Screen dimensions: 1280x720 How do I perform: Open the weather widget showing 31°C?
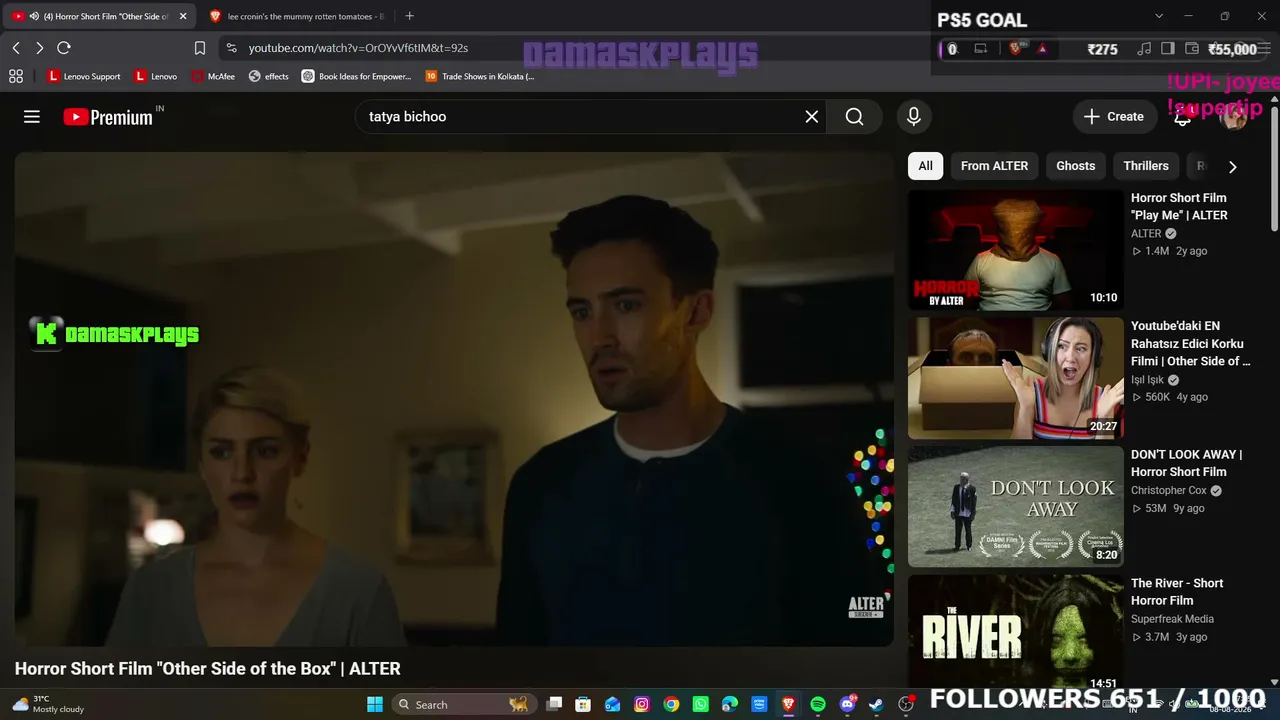[48, 704]
